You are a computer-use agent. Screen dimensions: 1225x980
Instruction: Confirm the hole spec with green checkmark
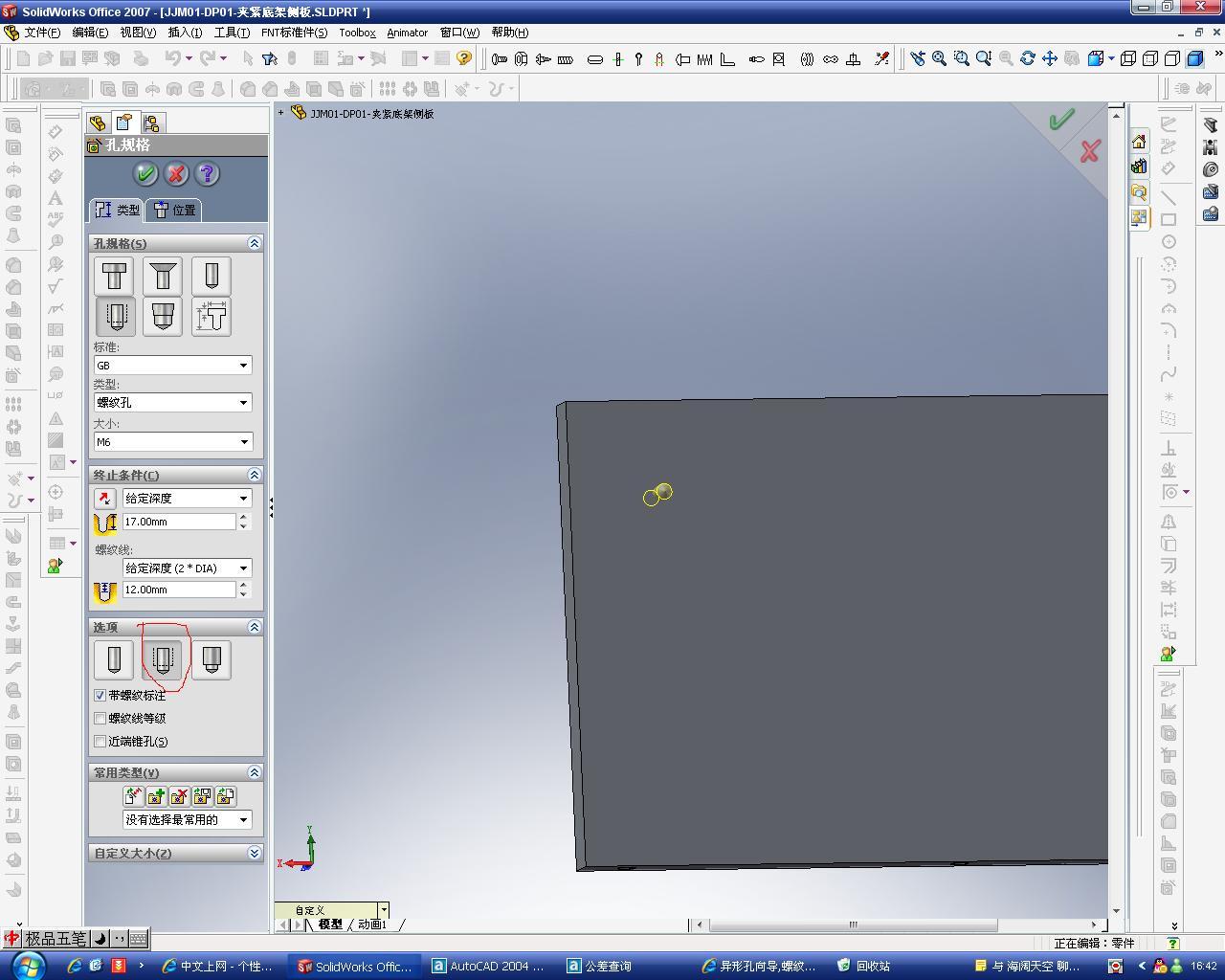pos(145,174)
